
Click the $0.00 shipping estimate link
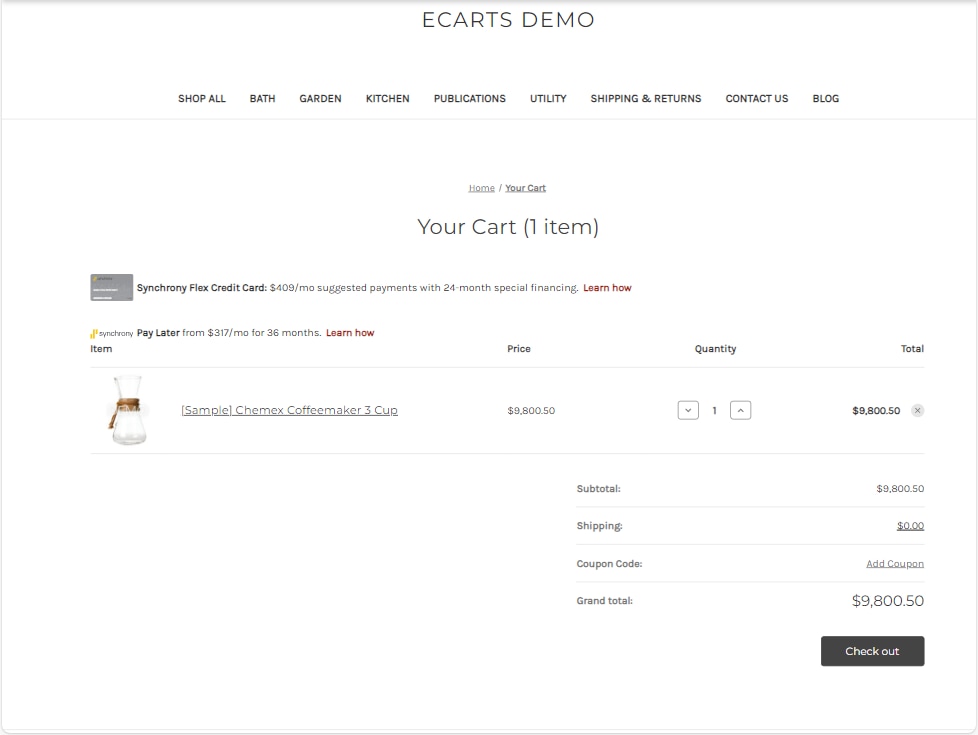pyautogui.click(x=910, y=526)
